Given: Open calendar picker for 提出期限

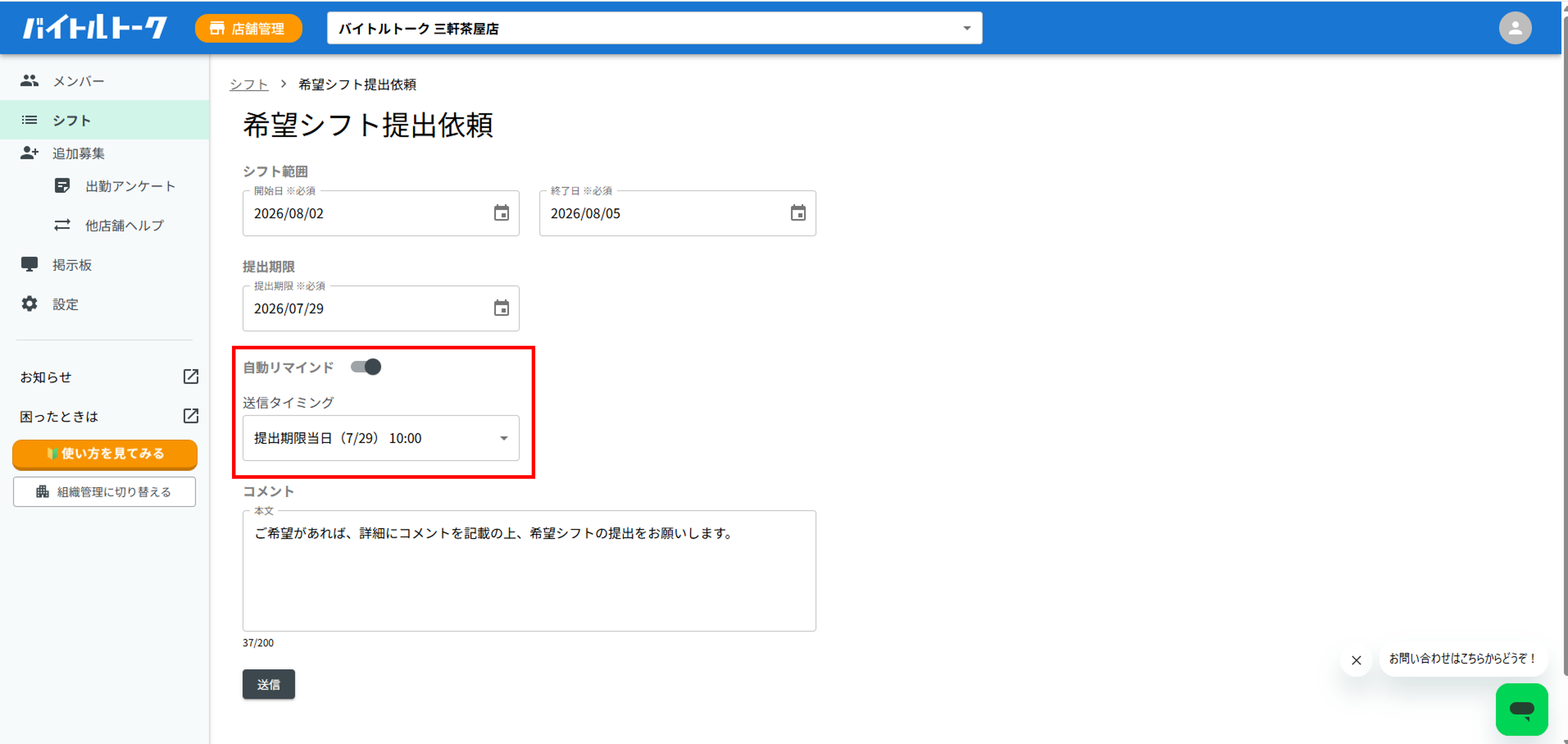Looking at the screenshot, I should [501, 308].
